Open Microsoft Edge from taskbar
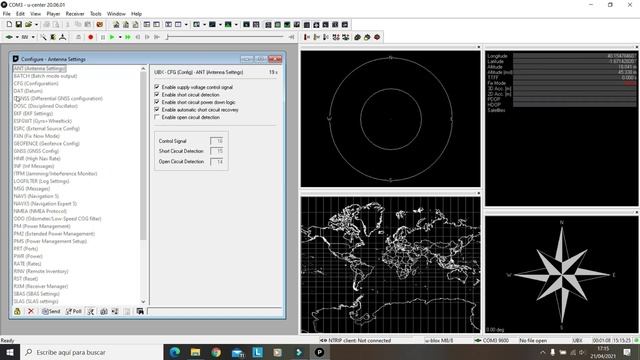The width and height of the screenshot is (640, 360). tap(175, 352)
